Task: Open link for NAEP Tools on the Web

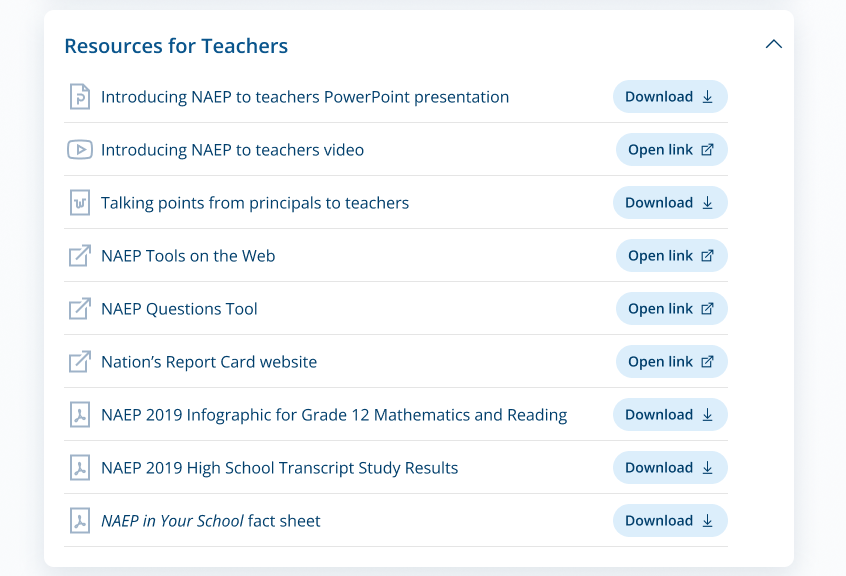Action: 671,256
